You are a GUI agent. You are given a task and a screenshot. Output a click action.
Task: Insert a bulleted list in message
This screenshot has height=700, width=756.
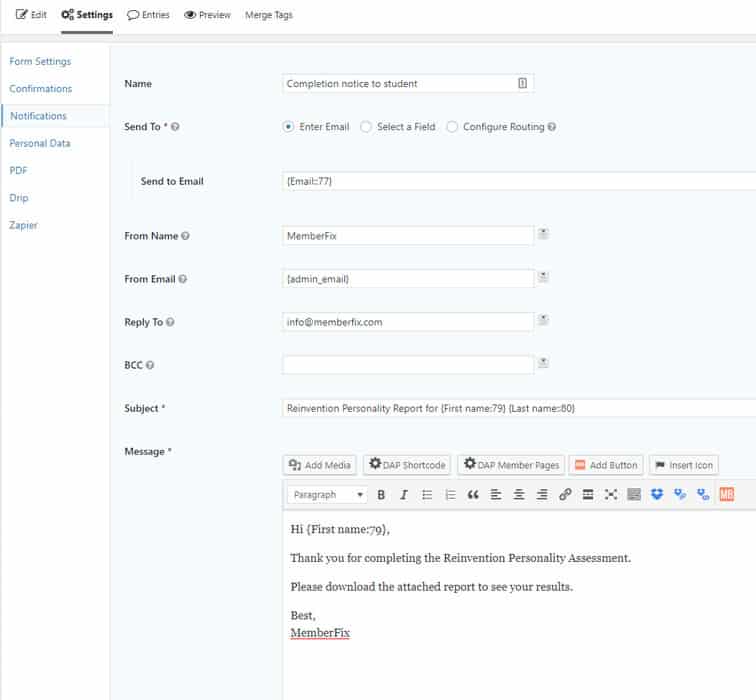pos(427,495)
